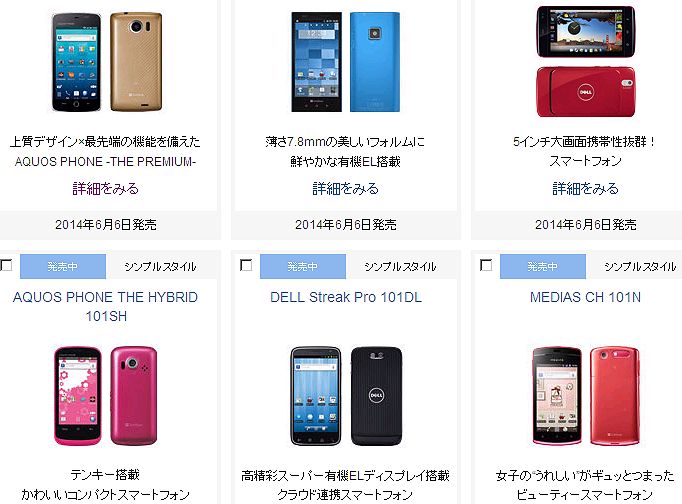682x504 pixels.
Task: Click the black DELL Streak Pro image
Action: [x=346, y=396]
